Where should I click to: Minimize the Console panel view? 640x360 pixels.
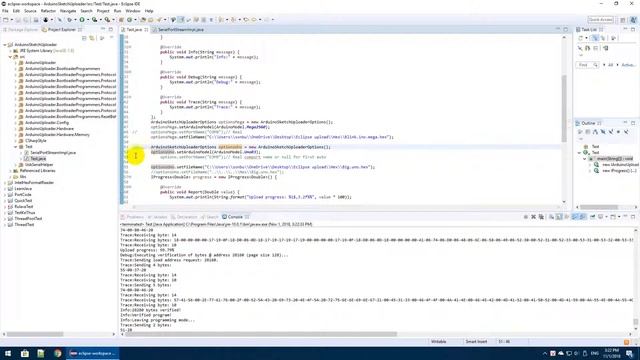click(x=625, y=217)
